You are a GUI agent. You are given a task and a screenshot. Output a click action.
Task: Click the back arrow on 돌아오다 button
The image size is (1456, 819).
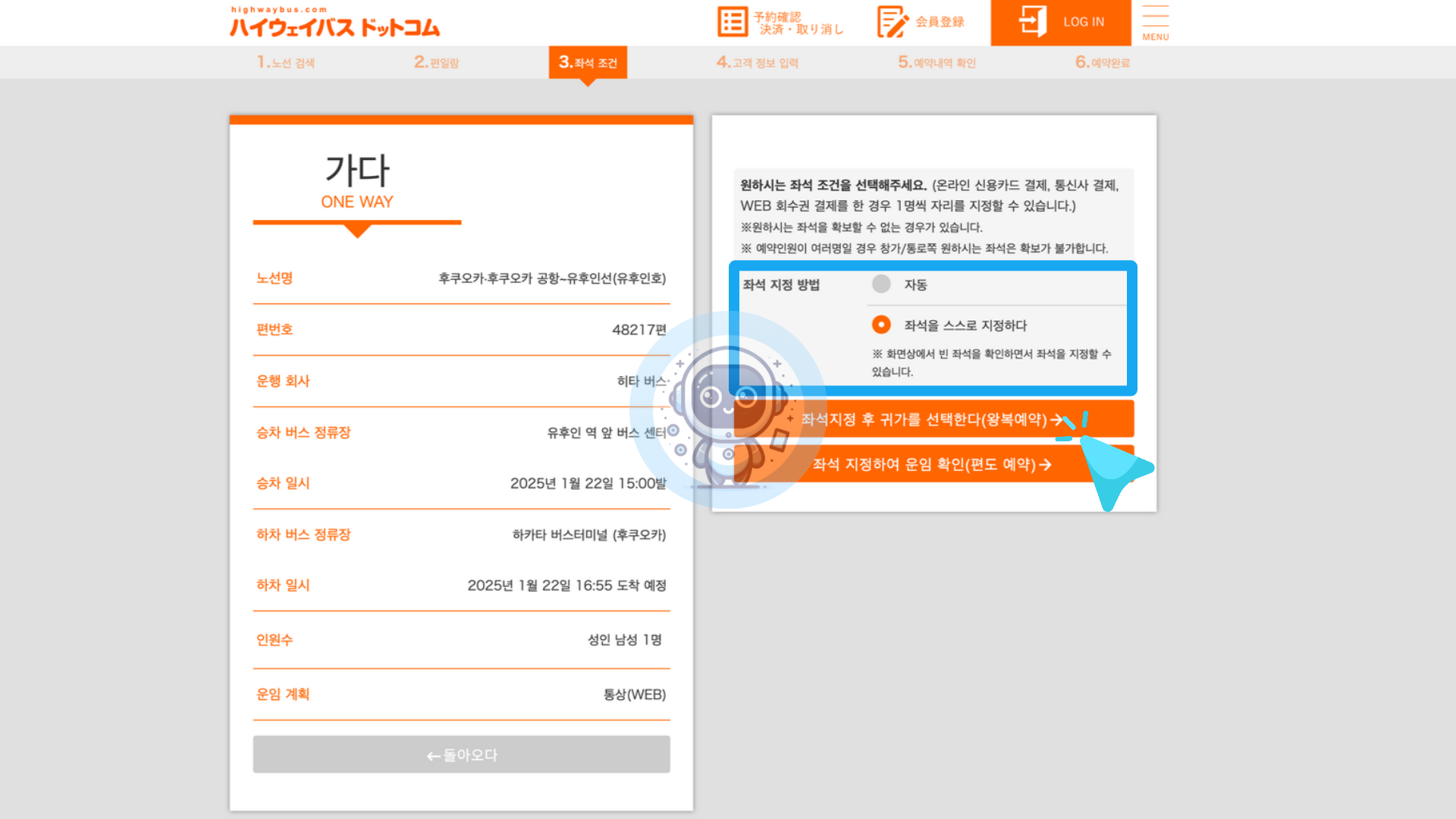pyautogui.click(x=432, y=755)
